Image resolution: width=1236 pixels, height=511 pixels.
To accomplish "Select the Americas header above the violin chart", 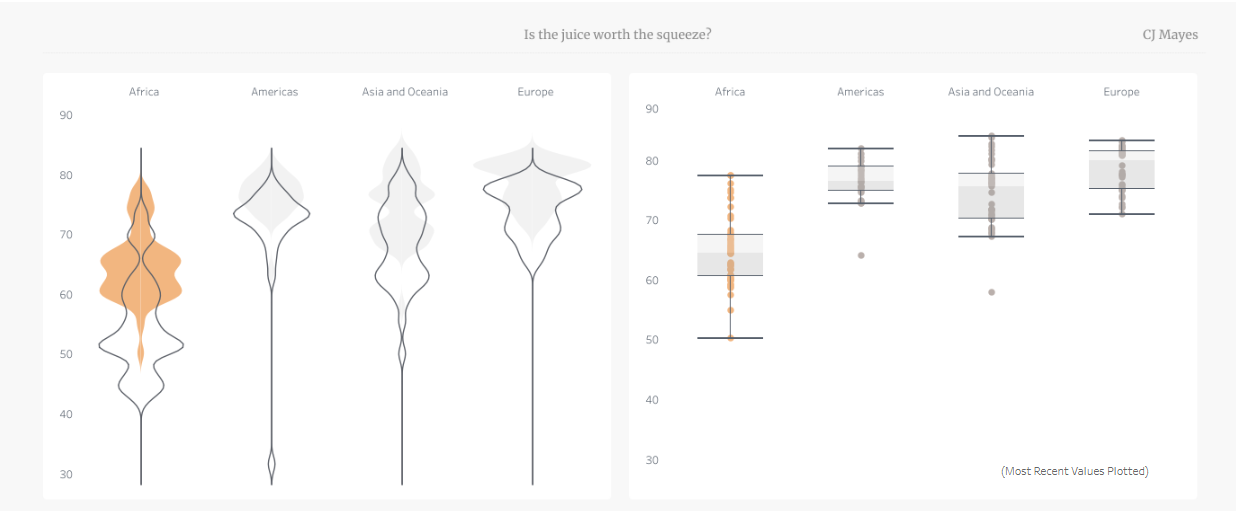I will pos(275,92).
